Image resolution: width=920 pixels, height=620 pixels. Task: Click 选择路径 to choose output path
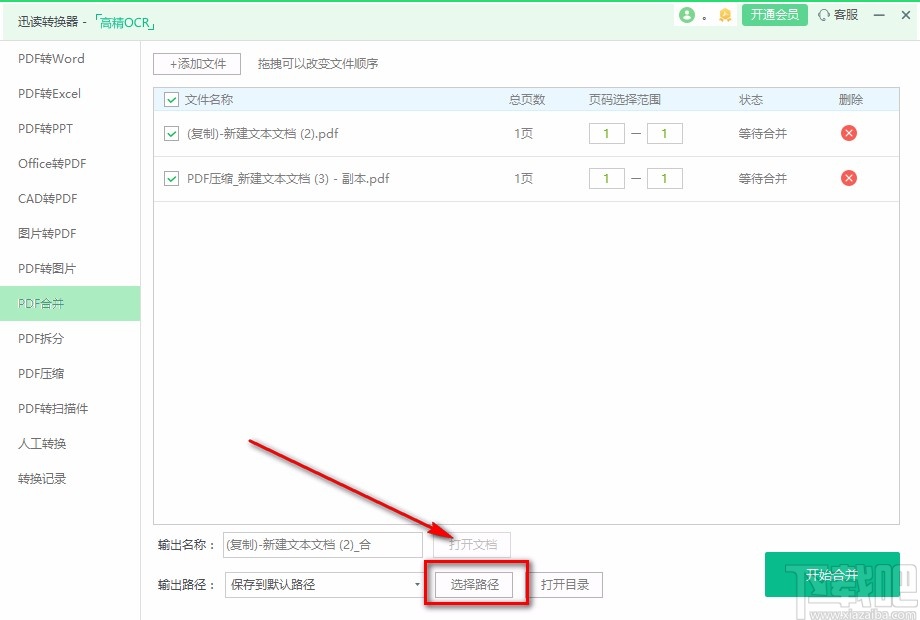475,584
